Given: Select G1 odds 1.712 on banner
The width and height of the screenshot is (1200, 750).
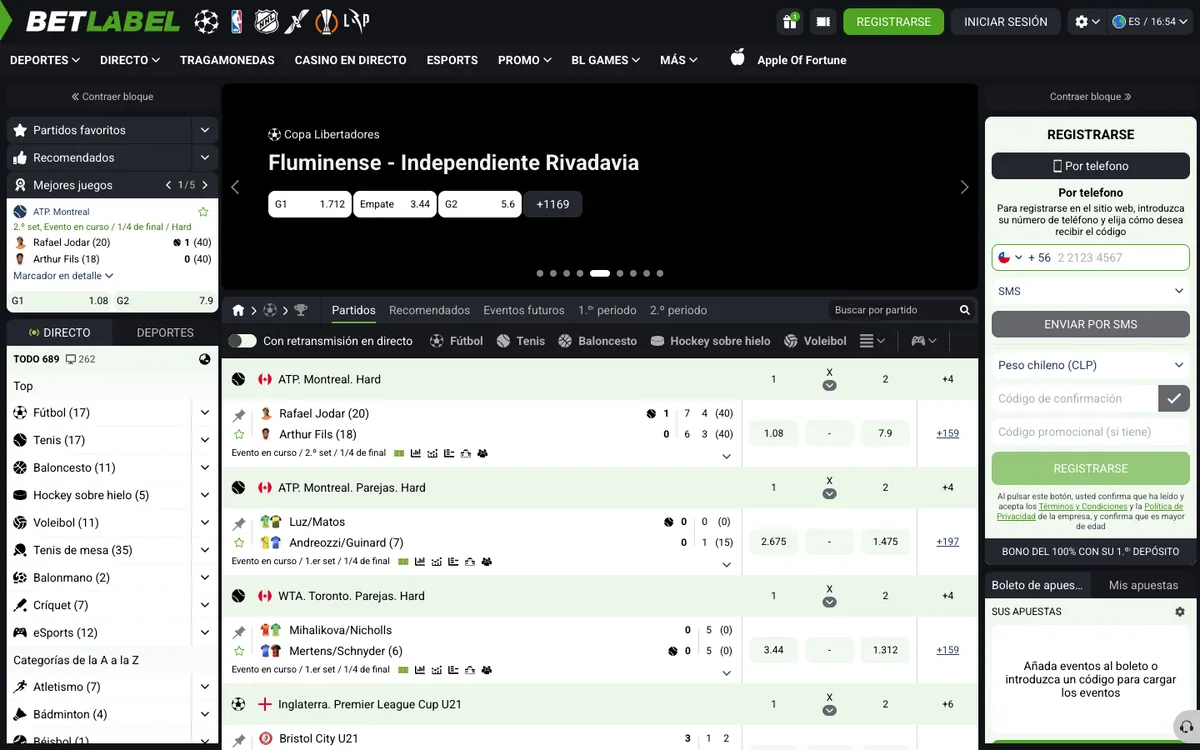Looking at the screenshot, I should [310, 204].
